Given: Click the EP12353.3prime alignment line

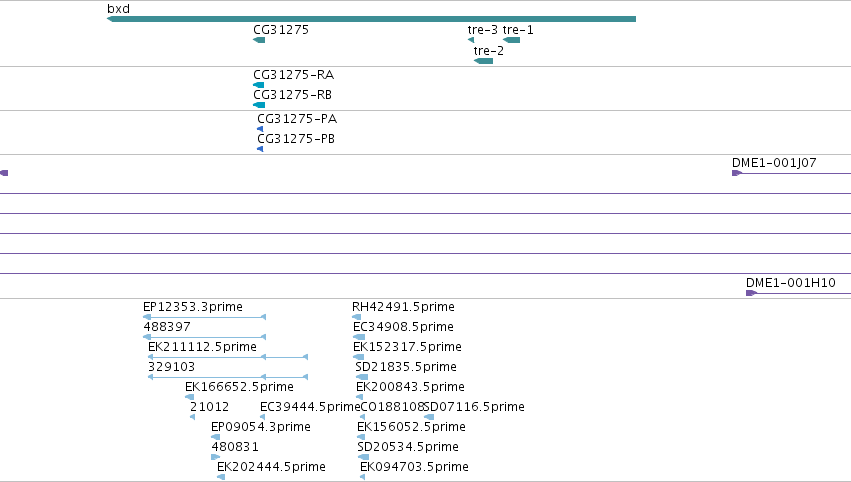Looking at the screenshot, I should click(204, 317).
